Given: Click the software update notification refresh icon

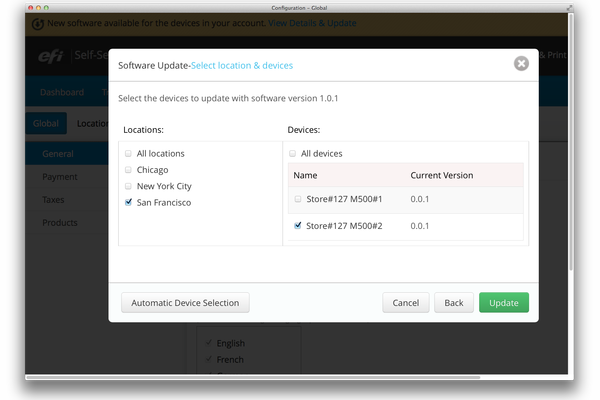Looking at the screenshot, I should click(x=38, y=24).
